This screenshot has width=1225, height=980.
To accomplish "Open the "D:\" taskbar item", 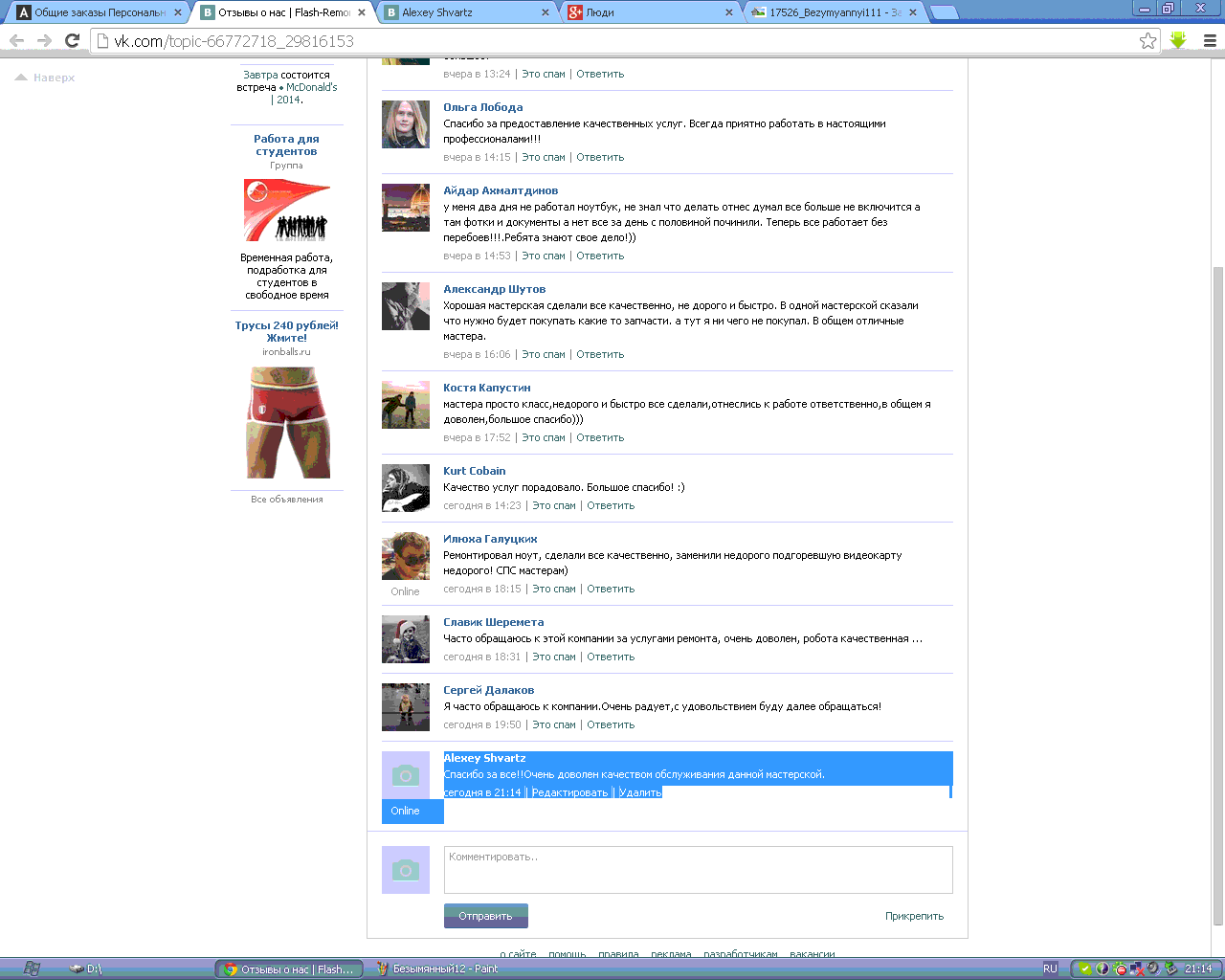I will 86,969.
